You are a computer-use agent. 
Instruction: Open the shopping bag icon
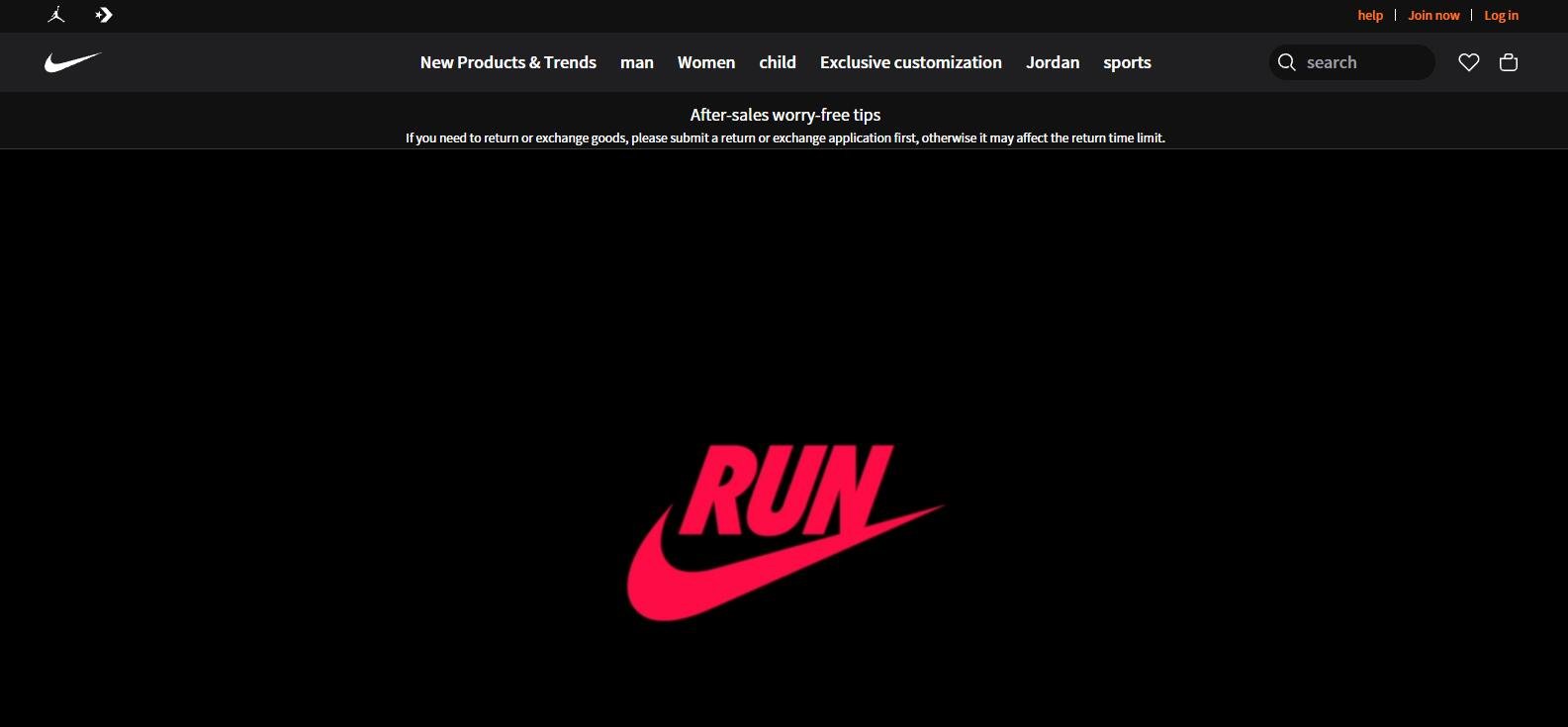pyautogui.click(x=1509, y=62)
